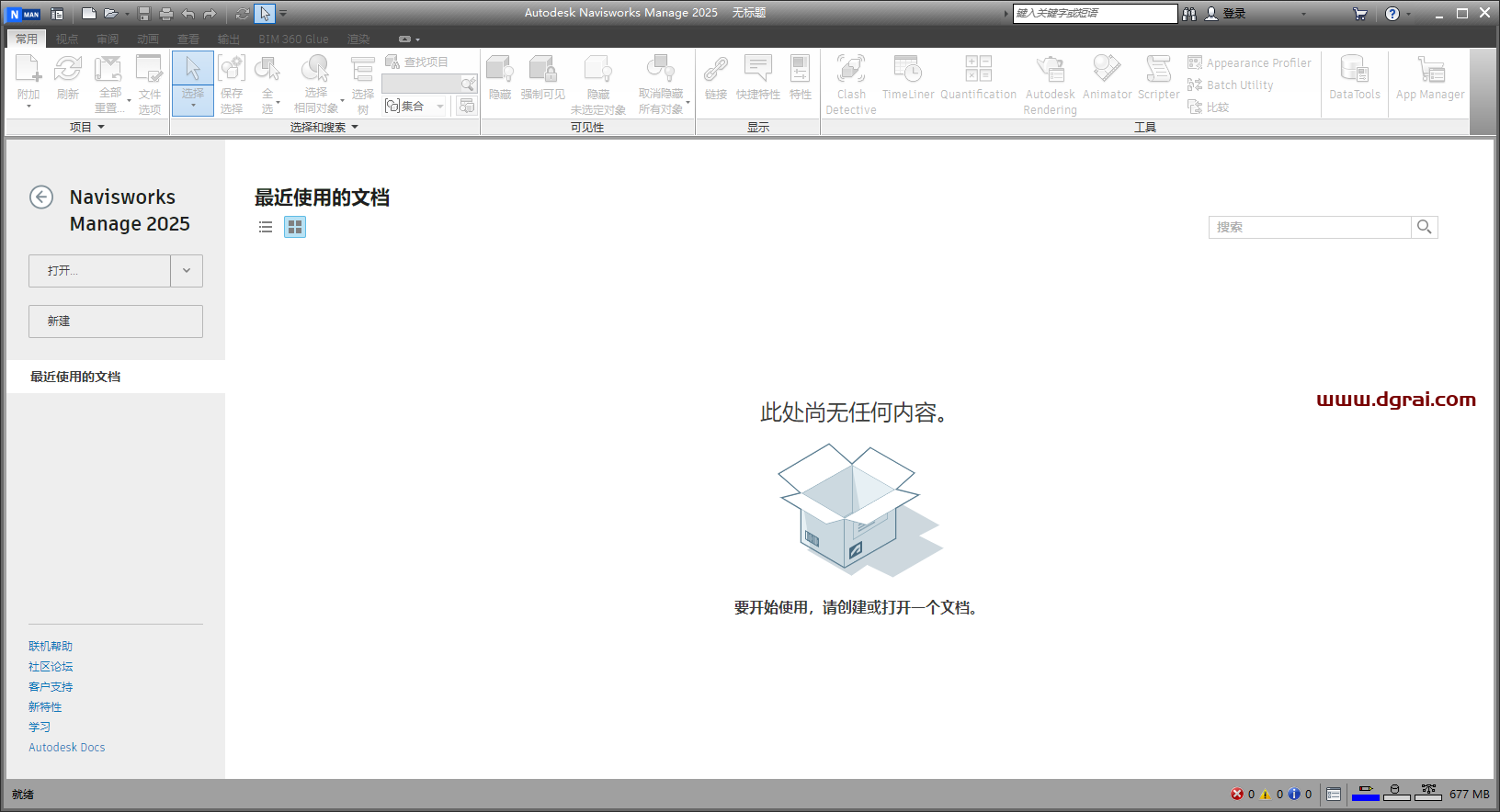This screenshot has height=812, width=1500.
Task: Click the 查找项目 find items button
Action: point(416,62)
